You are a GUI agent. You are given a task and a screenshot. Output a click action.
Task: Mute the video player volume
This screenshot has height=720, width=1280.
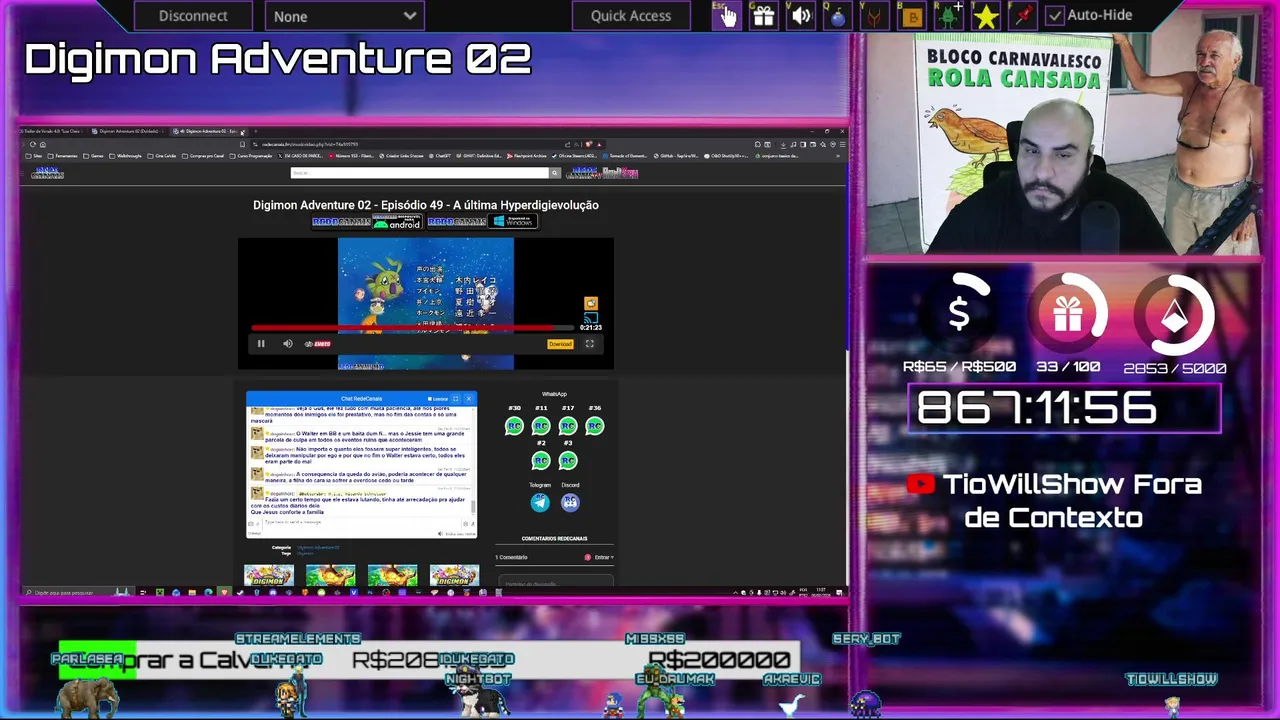(x=287, y=344)
